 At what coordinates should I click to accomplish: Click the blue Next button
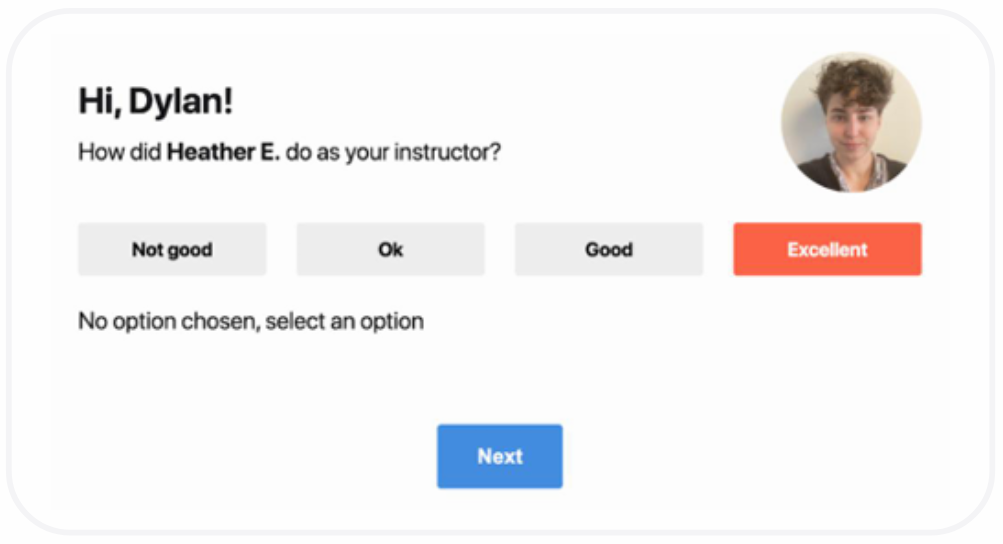click(x=499, y=456)
